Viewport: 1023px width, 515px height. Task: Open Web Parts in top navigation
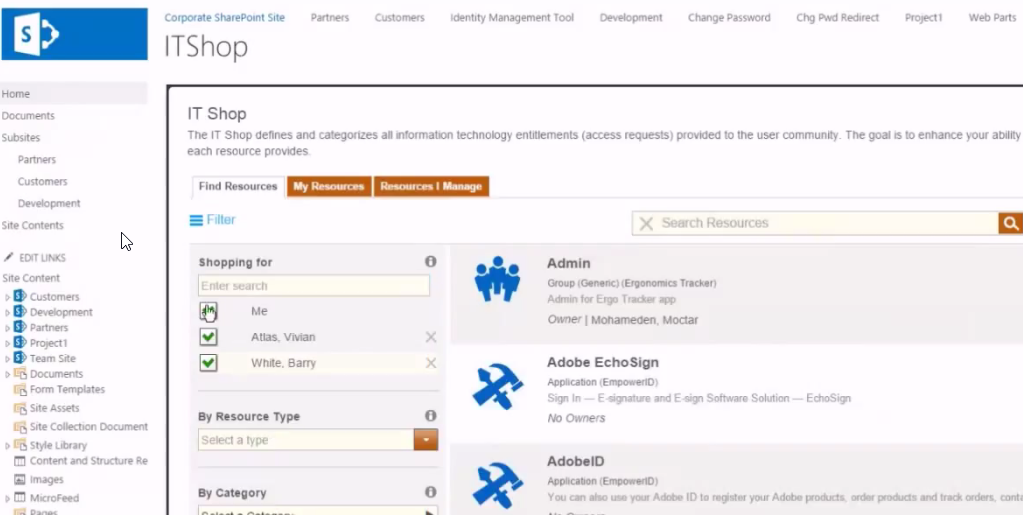(992, 18)
